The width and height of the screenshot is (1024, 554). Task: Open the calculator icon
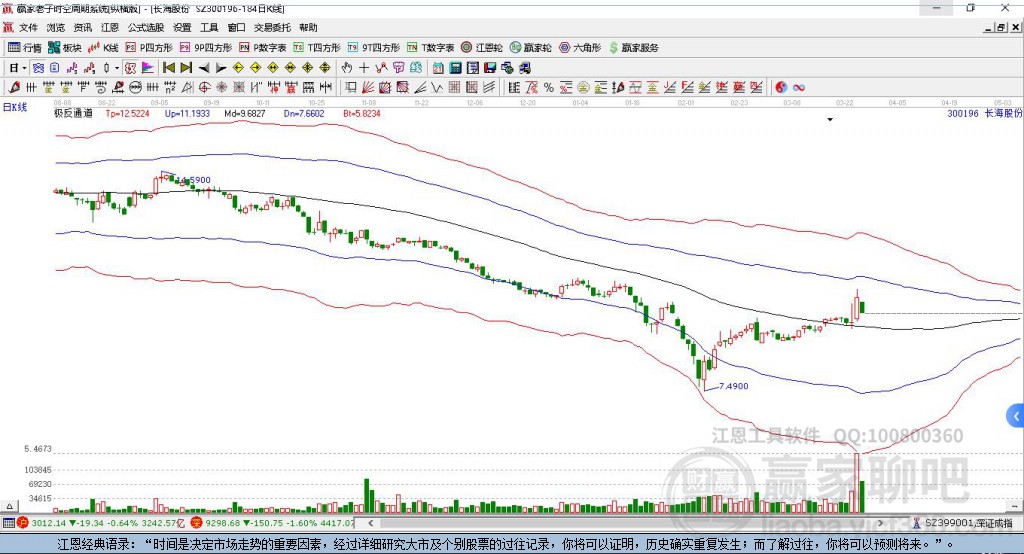click(456, 68)
